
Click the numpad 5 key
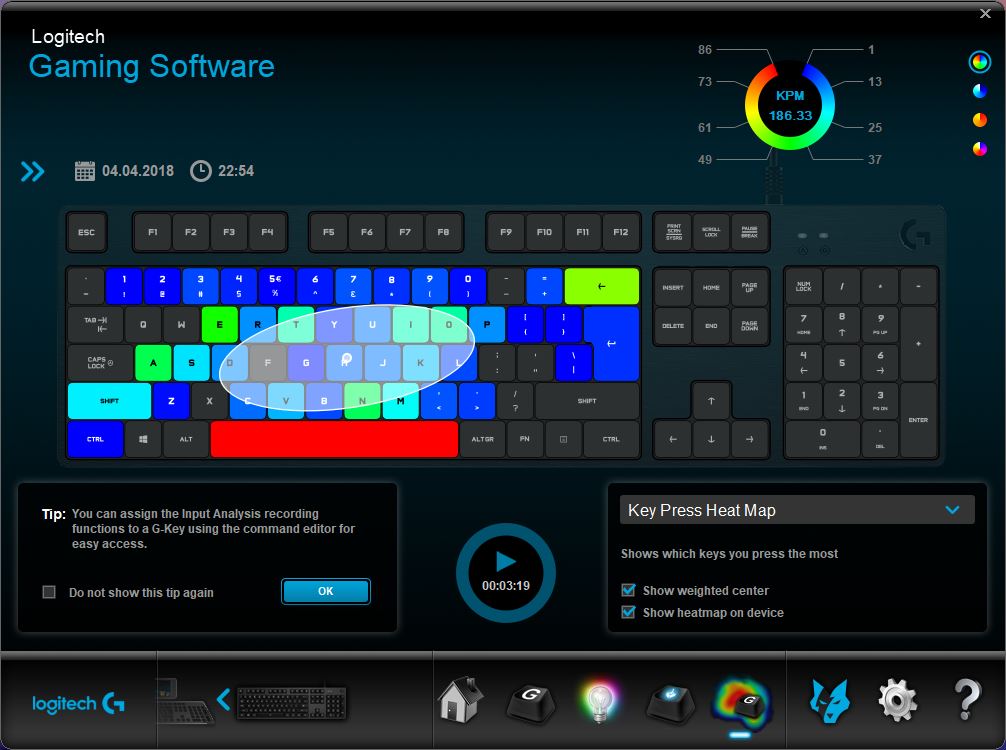[x=842, y=363]
